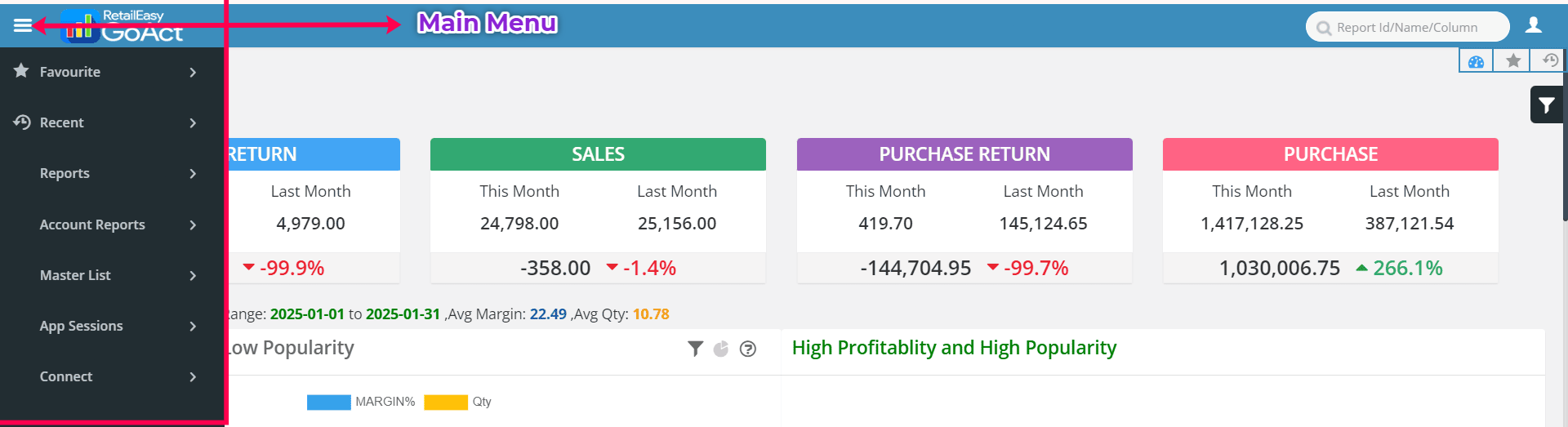Focus the Report Id/Name/Column search field
Viewport: 1568px width, 427px height.
click(1413, 27)
